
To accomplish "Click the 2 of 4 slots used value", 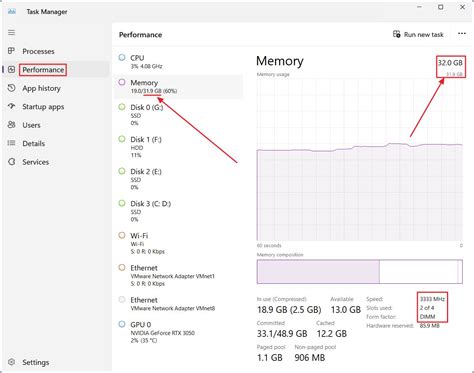I will pyautogui.click(x=427, y=308).
